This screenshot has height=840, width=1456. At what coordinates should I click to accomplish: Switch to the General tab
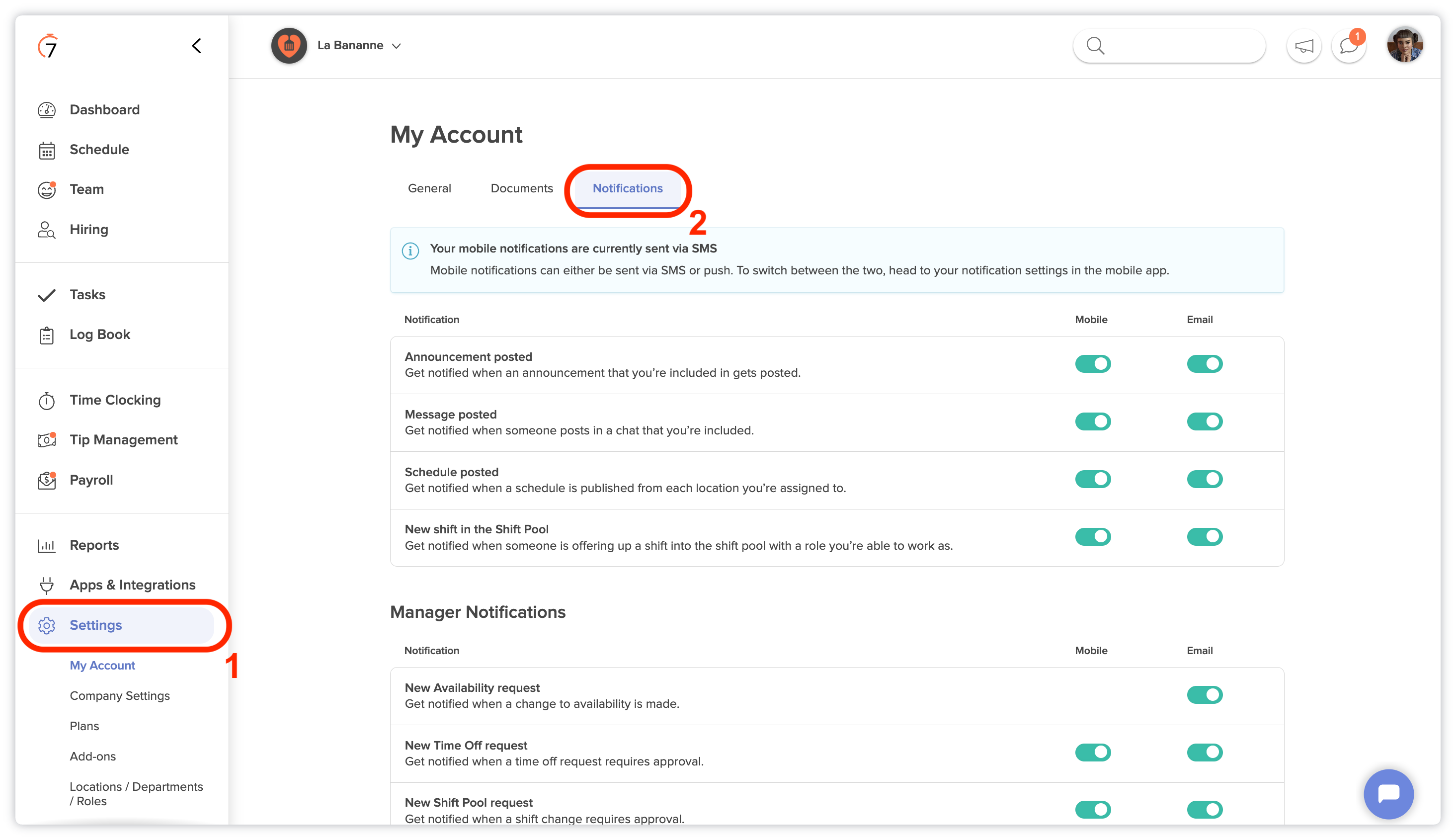click(429, 188)
